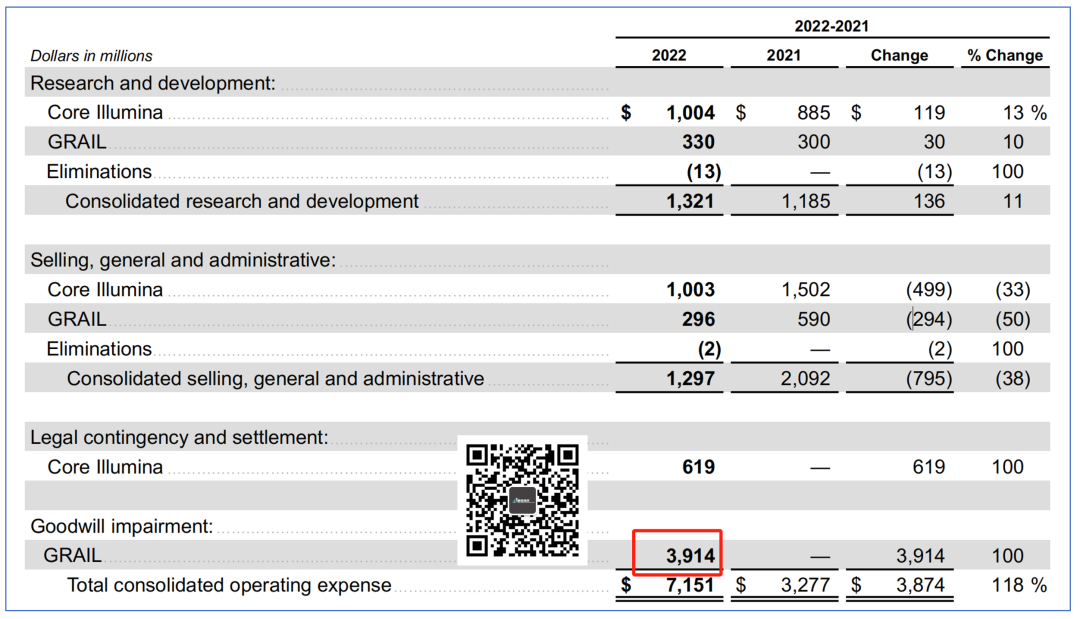
Task: Click the '% Change' column header
Action: click(x=1005, y=56)
